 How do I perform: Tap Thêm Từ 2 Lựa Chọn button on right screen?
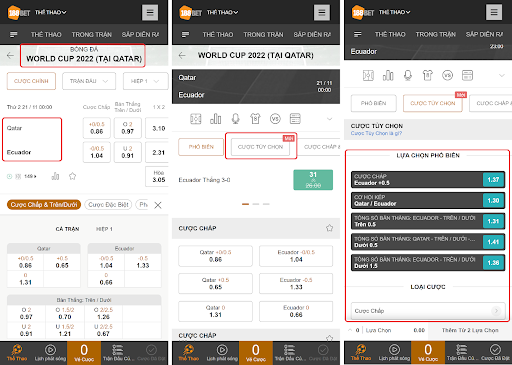coord(470,330)
